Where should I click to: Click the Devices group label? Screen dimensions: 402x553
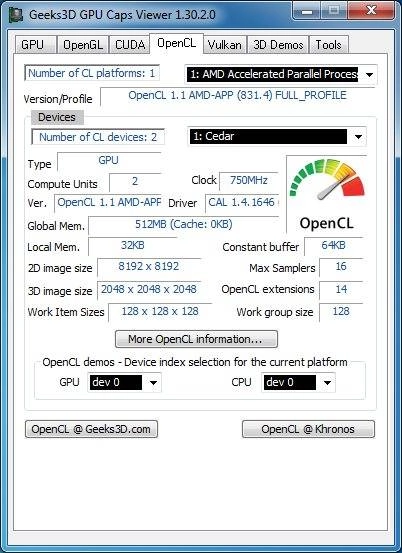57,117
